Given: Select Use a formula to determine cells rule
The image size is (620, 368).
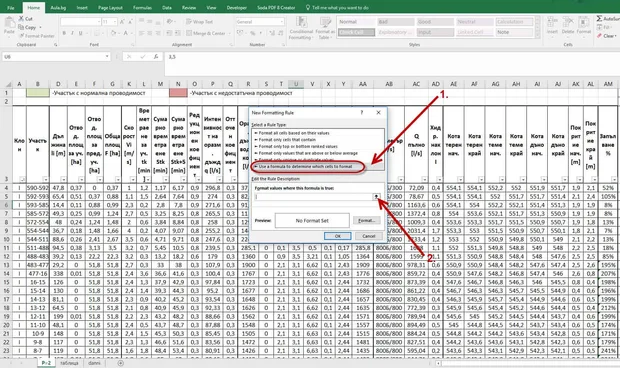Looking at the screenshot, I should point(306,166).
